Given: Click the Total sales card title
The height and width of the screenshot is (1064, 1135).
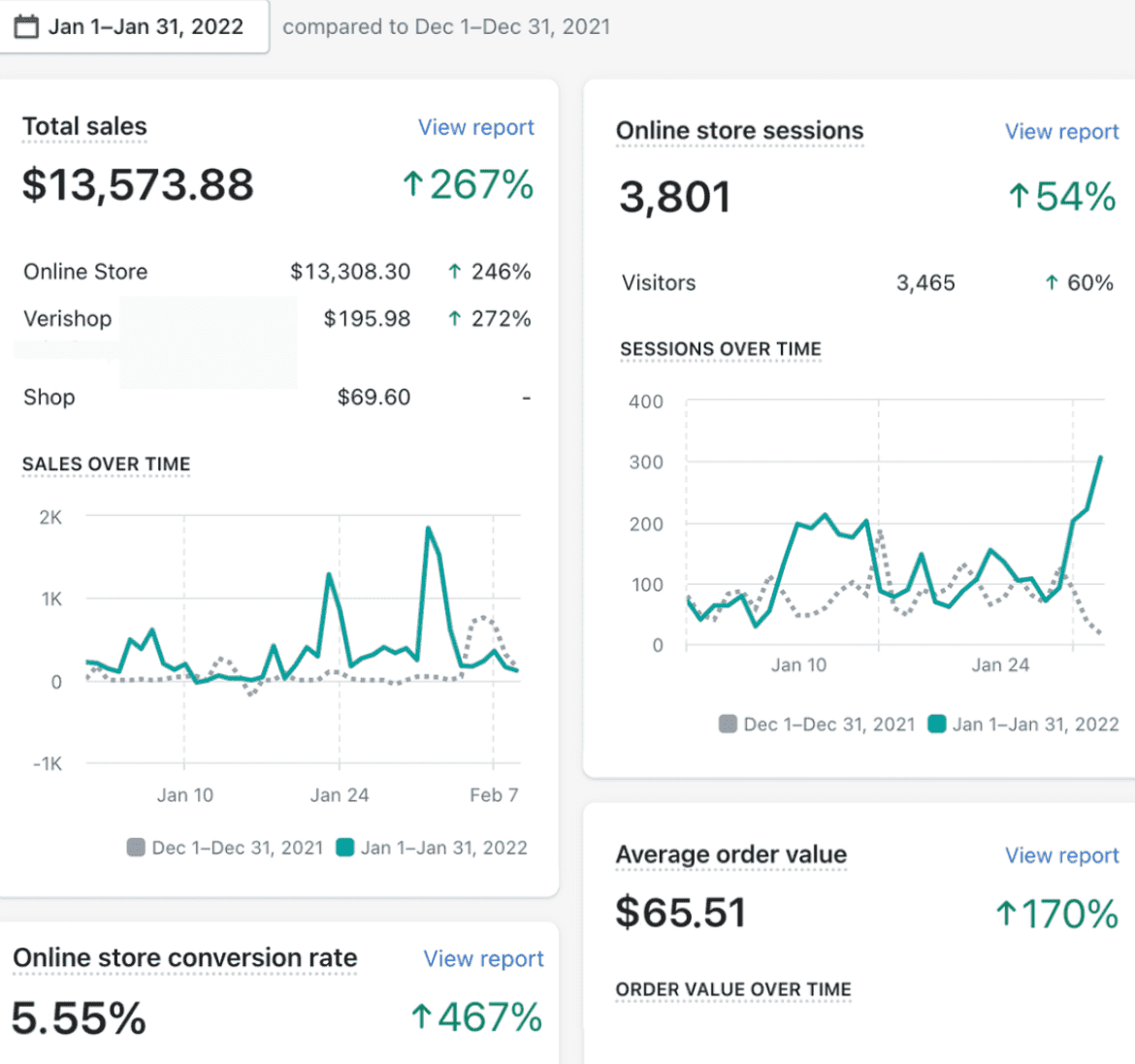Looking at the screenshot, I should click(84, 127).
